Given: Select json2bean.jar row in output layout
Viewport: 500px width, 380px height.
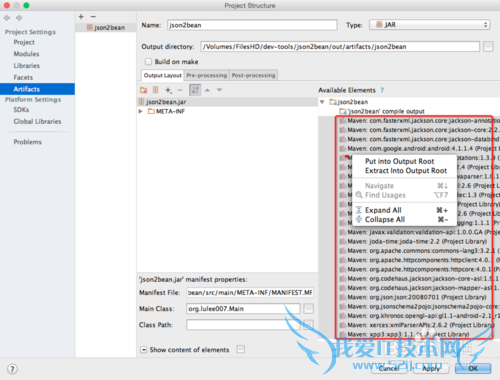Looking at the screenshot, I should click(x=227, y=102).
